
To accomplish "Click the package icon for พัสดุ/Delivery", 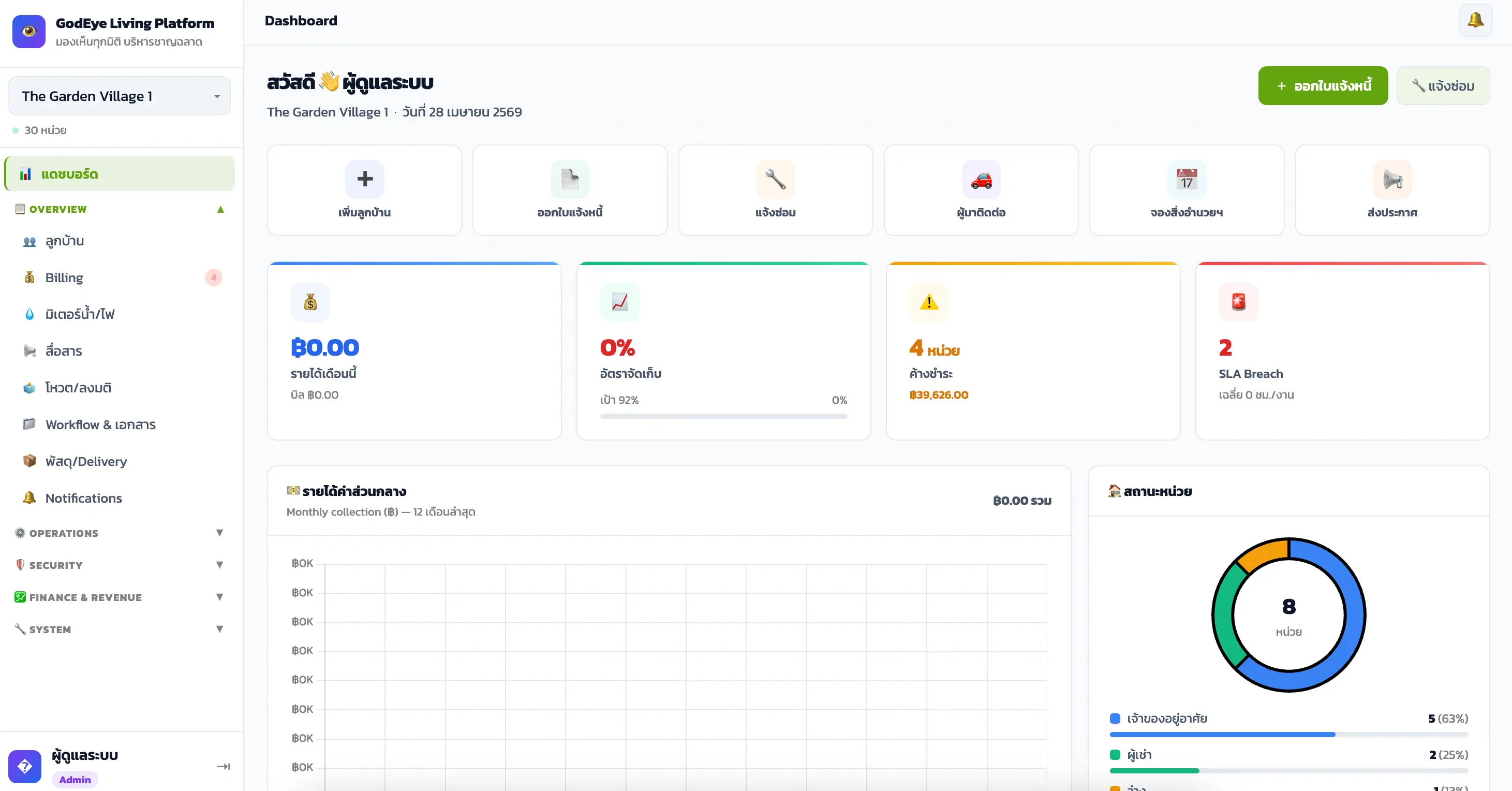I will pyautogui.click(x=29, y=461).
